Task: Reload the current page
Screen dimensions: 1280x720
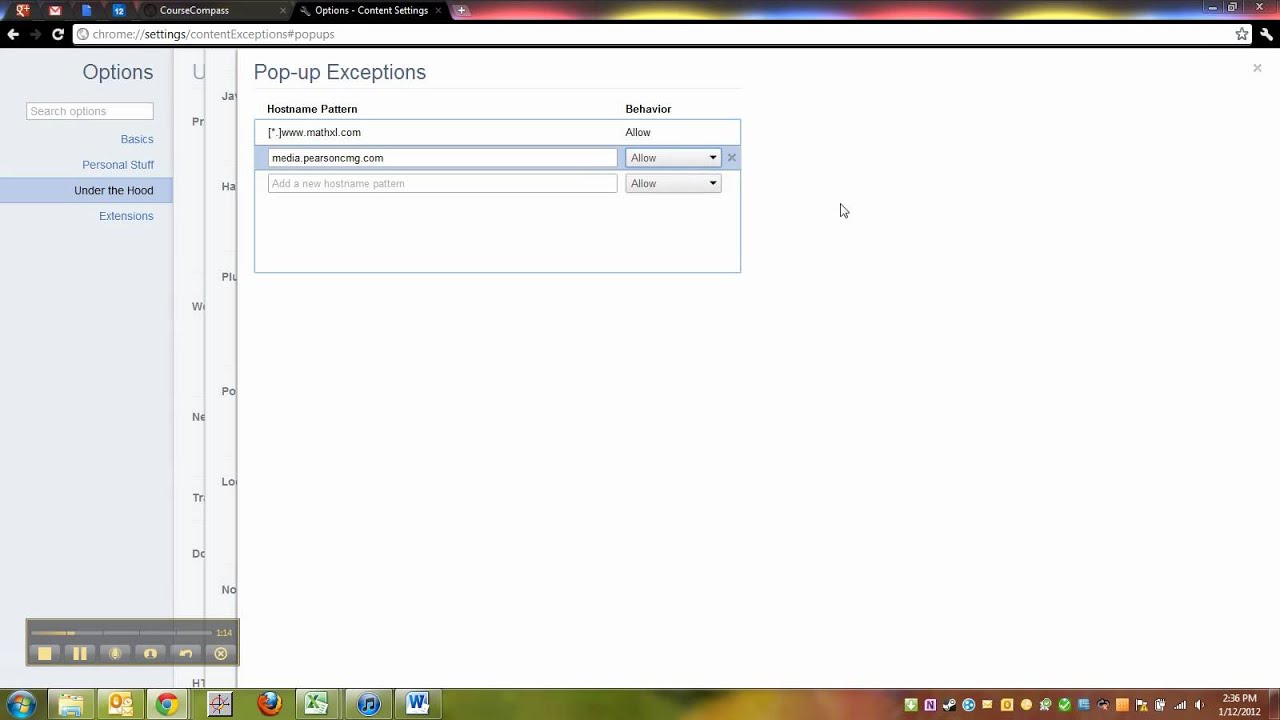Action: pos(58,34)
